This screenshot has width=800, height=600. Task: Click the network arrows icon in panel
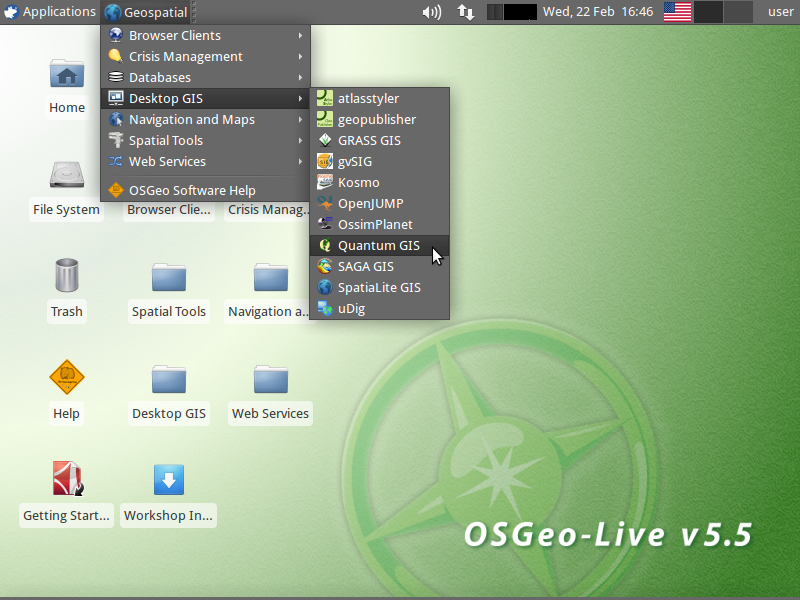[466, 12]
